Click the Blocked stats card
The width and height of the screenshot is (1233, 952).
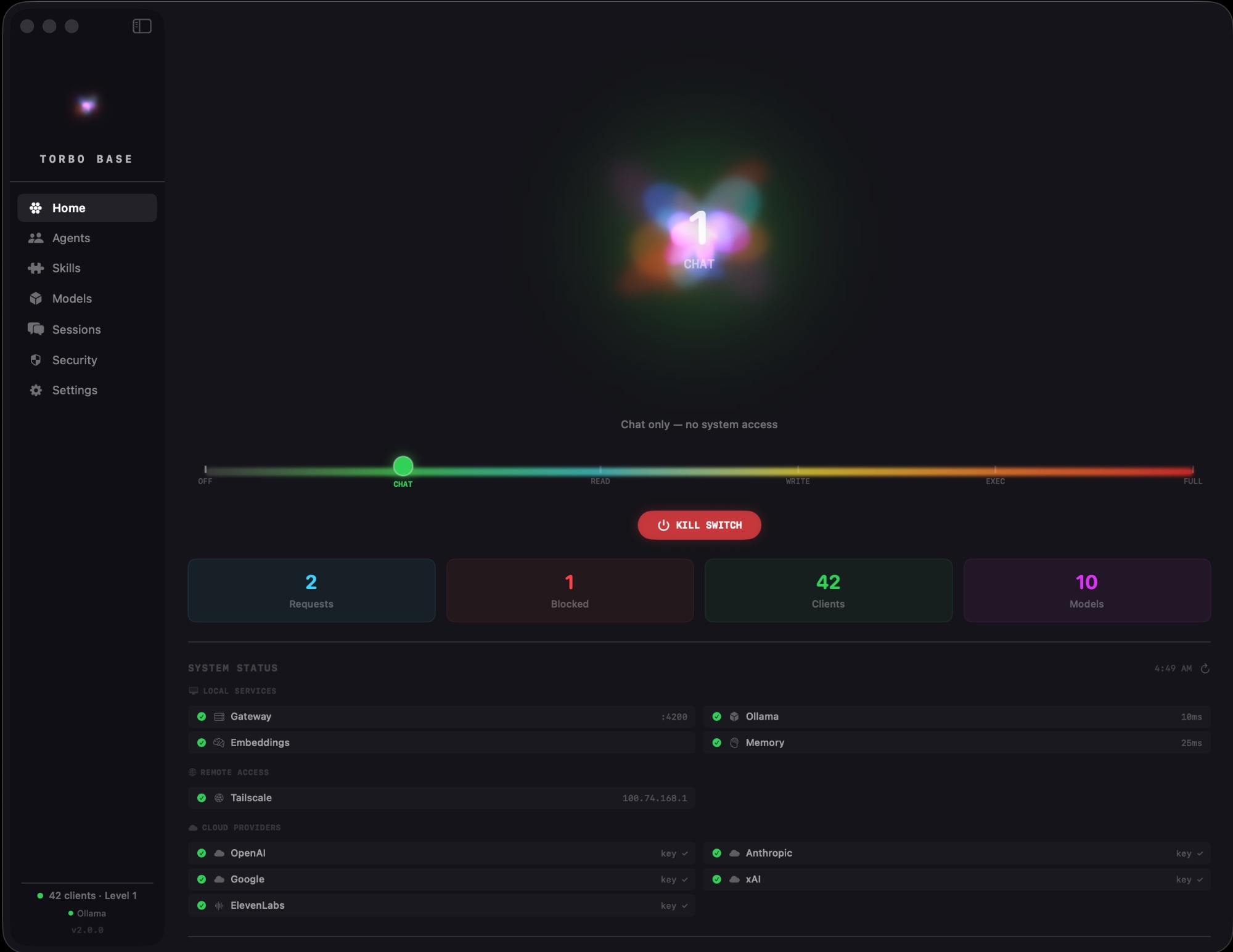click(569, 590)
